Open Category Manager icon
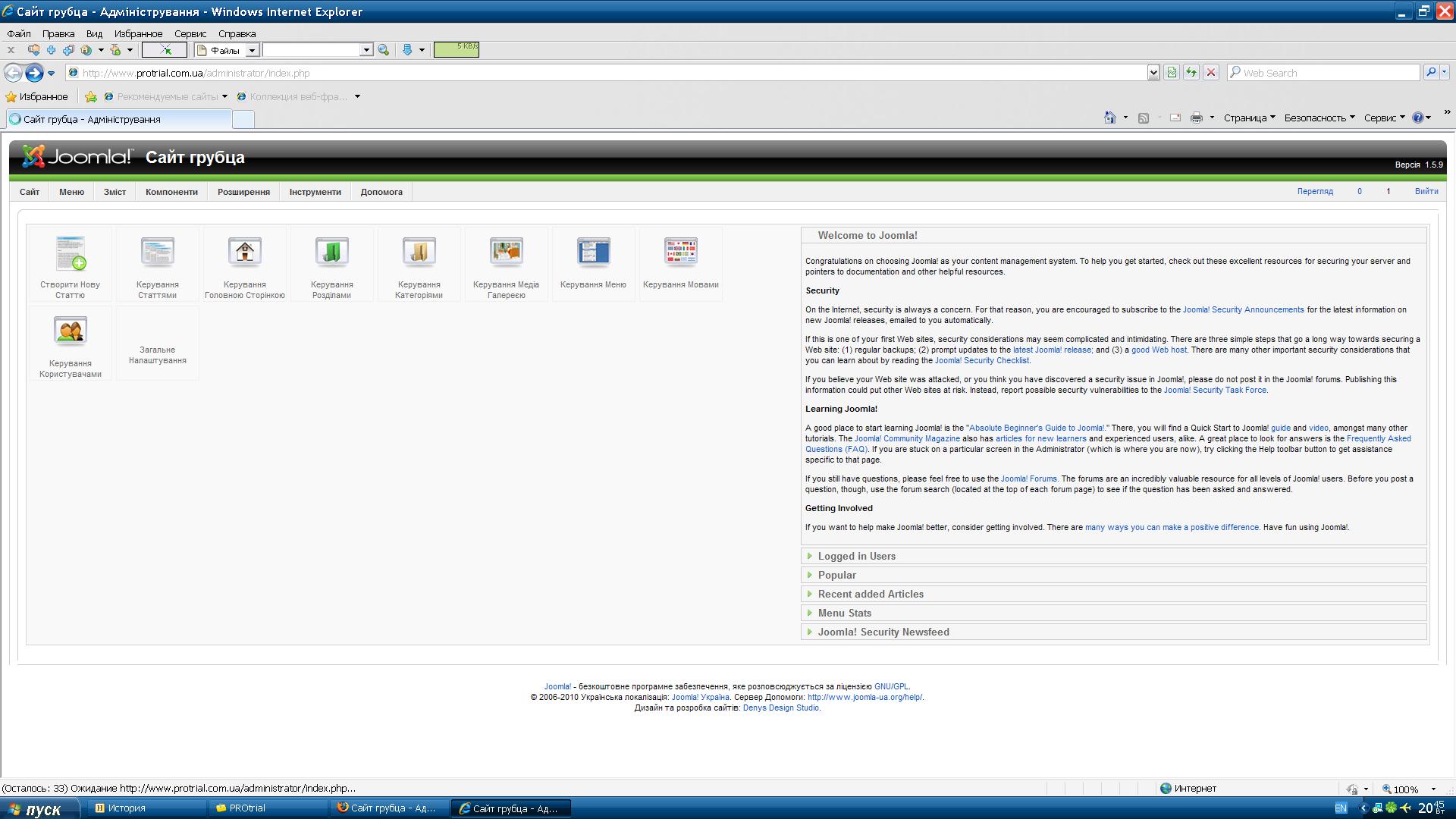This screenshot has height=819, width=1456. click(x=419, y=253)
